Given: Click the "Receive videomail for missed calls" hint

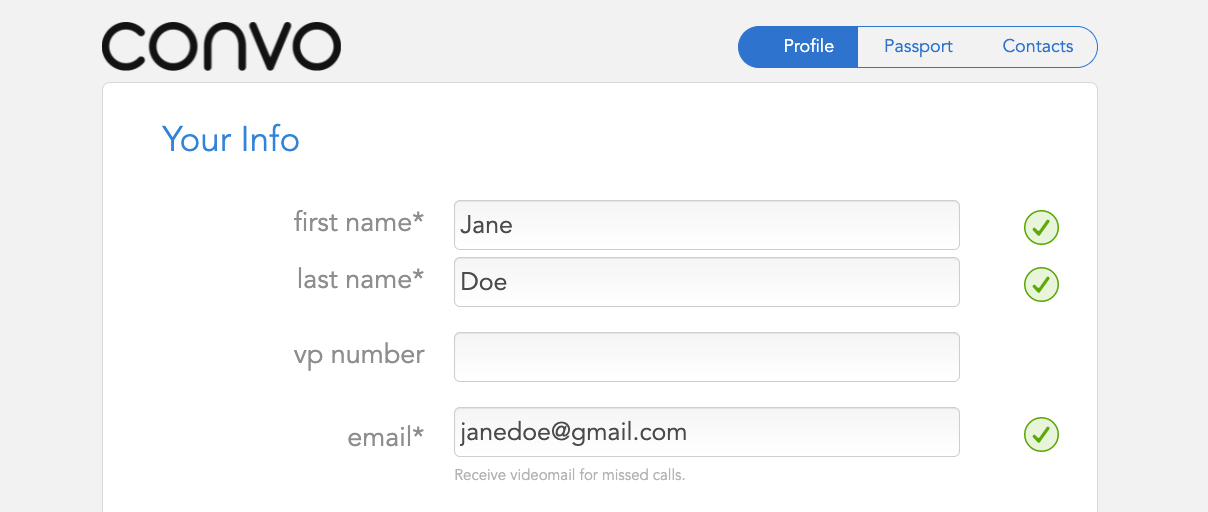Looking at the screenshot, I should point(569,475).
